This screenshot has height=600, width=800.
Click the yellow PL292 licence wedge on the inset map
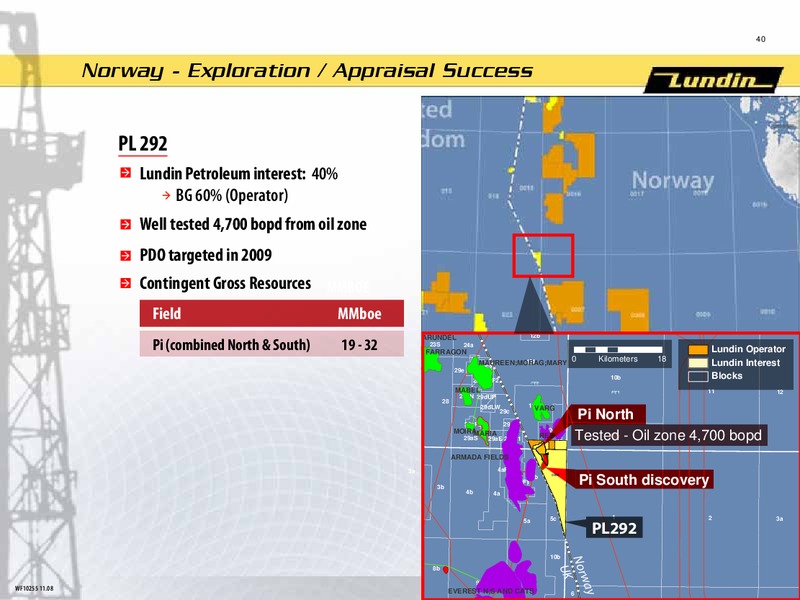[557, 485]
